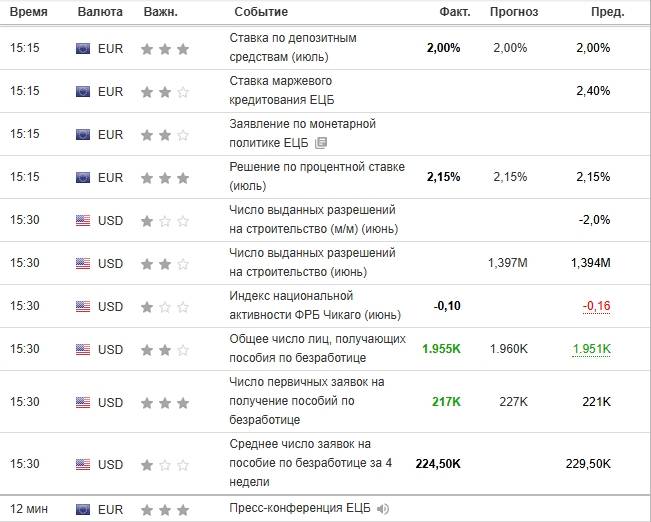651x522 pixels.
Task: Sort by Время column header
Action: 29,12
